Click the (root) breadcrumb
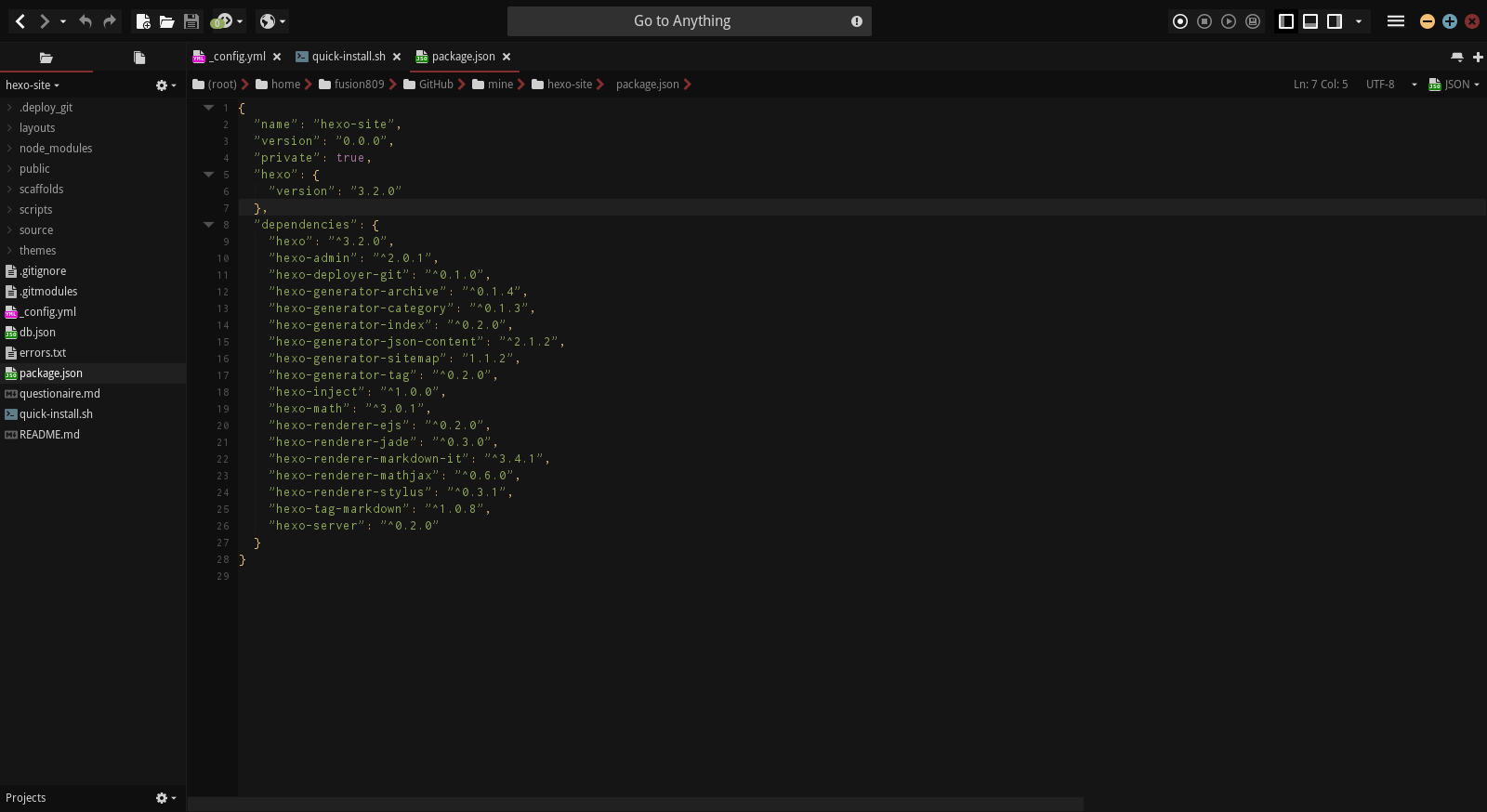 [215, 84]
